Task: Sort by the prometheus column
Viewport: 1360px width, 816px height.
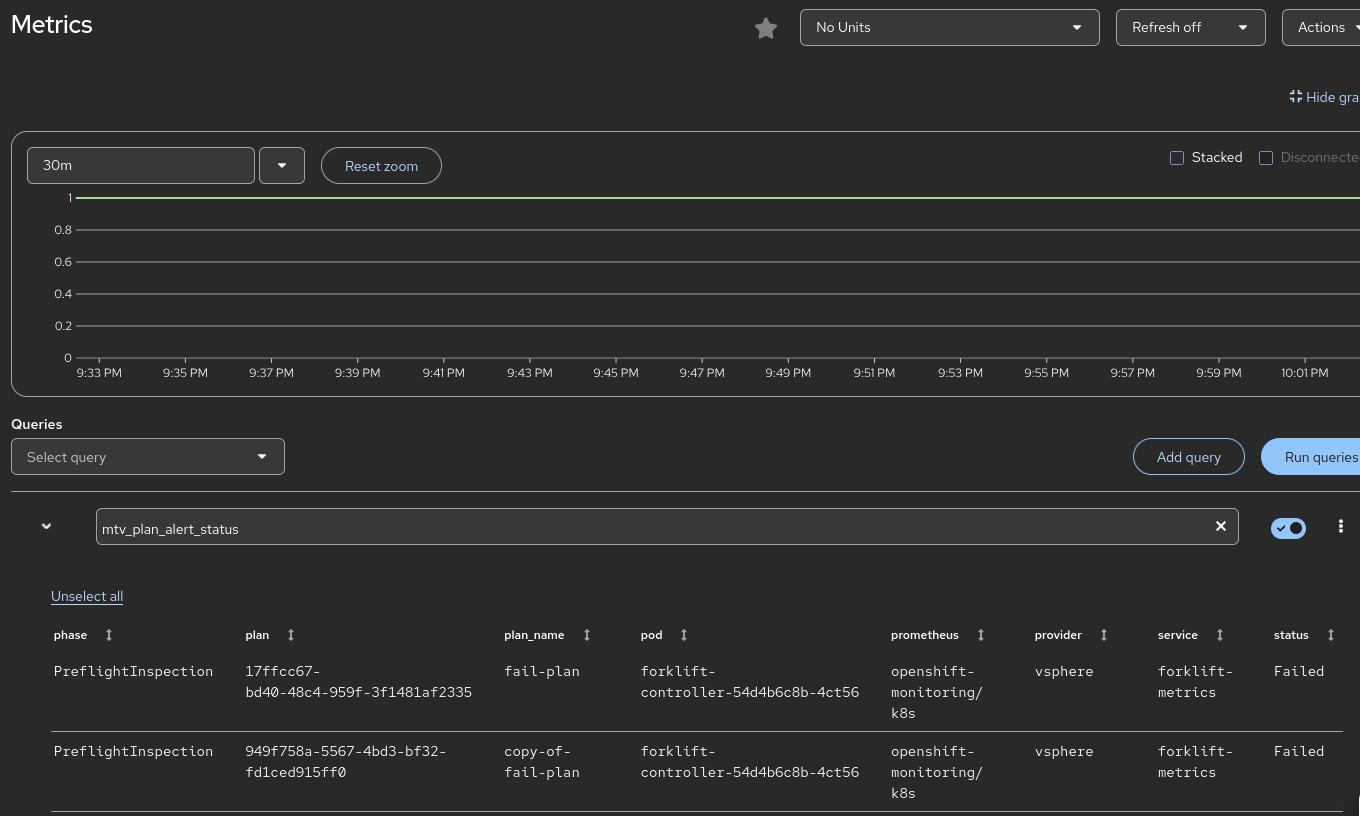Action: 981,635
